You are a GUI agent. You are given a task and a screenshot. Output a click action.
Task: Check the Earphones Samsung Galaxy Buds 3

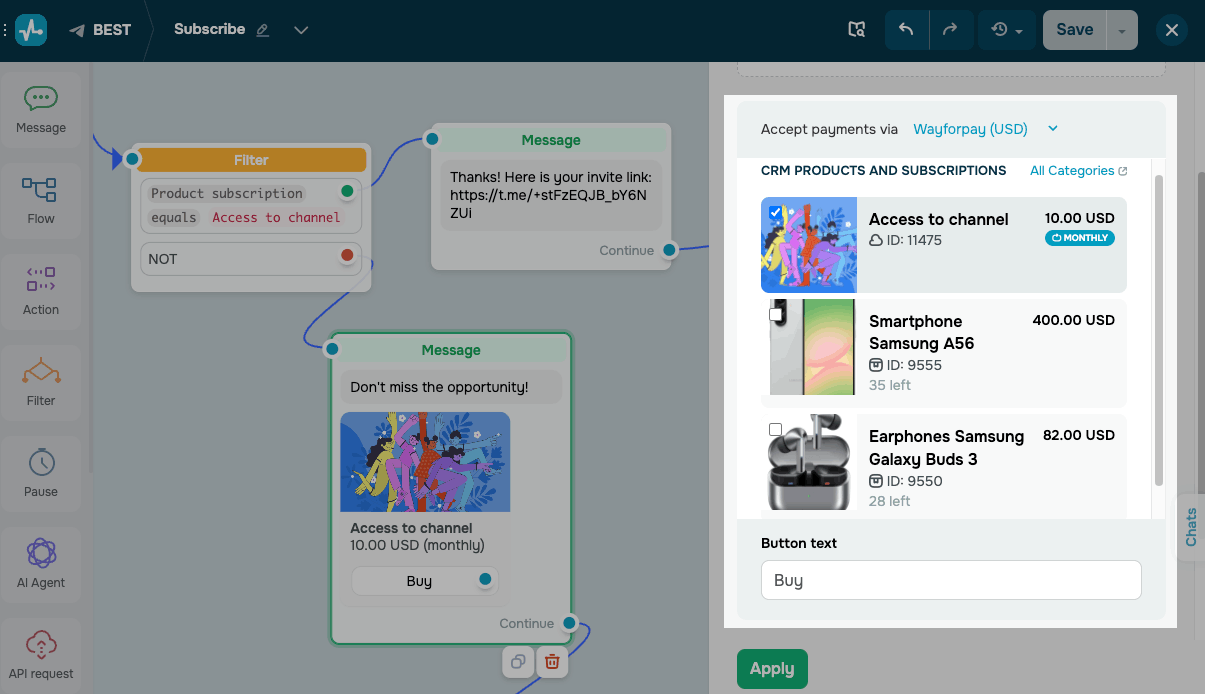point(775,429)
